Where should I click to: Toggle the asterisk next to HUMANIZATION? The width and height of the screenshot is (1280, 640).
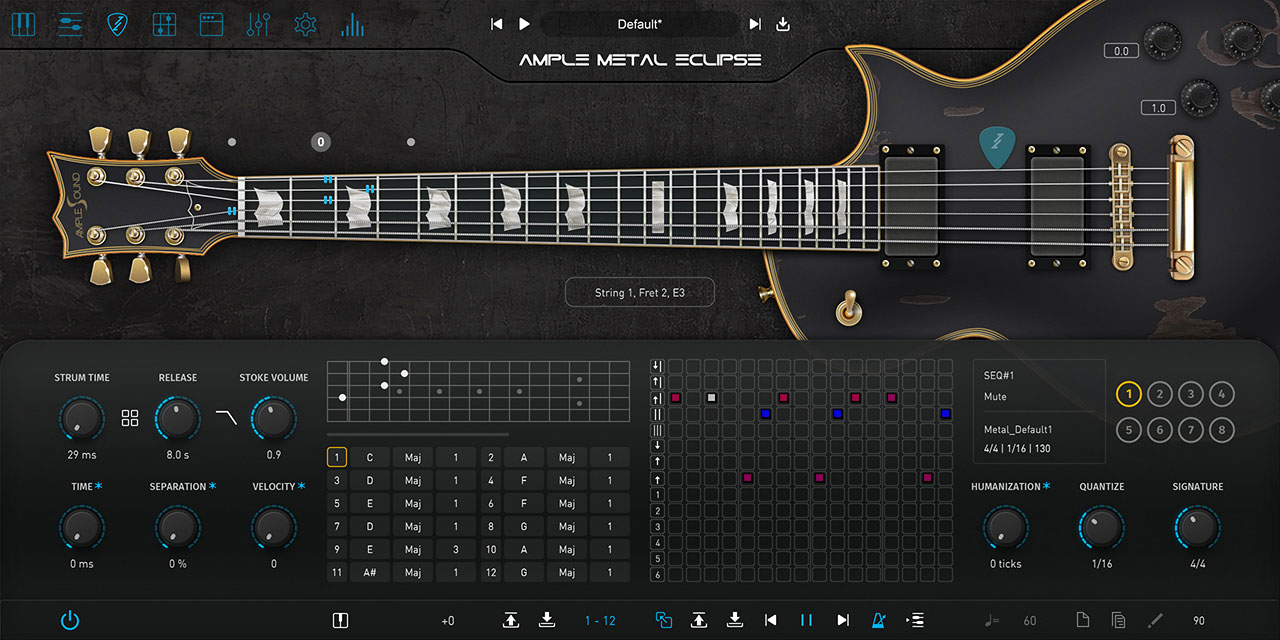(x=1047, y=486)
